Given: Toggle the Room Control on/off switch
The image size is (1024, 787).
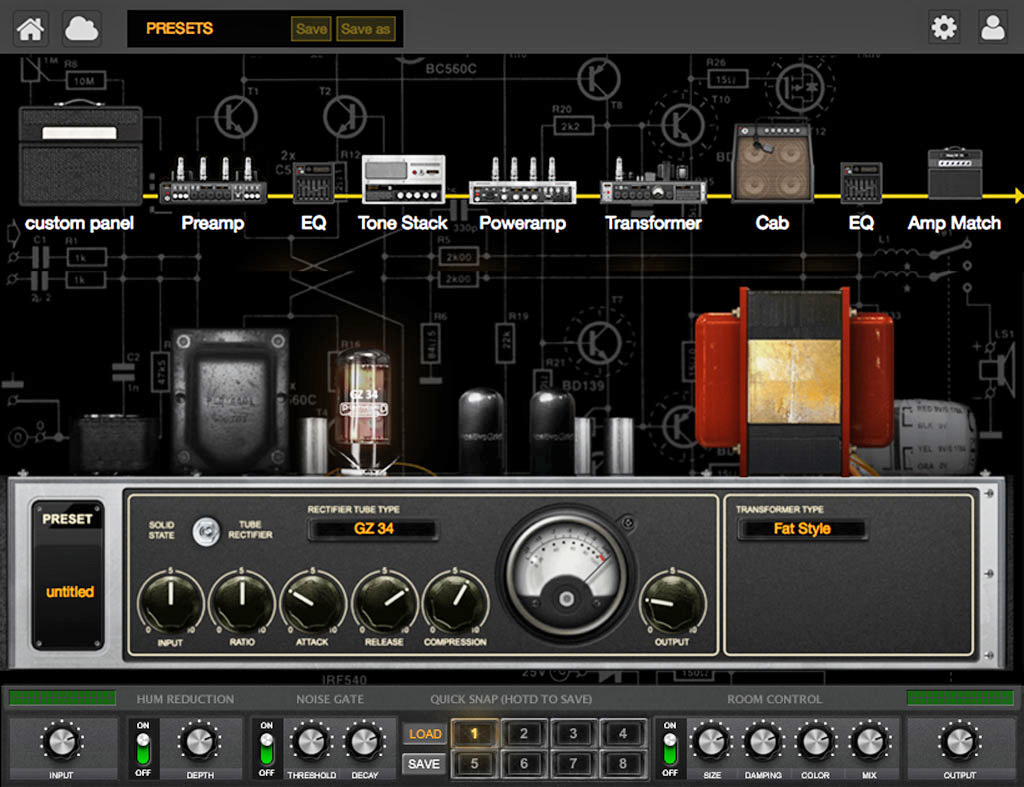Looking at the screenshot, I should [x=670, y=747].
